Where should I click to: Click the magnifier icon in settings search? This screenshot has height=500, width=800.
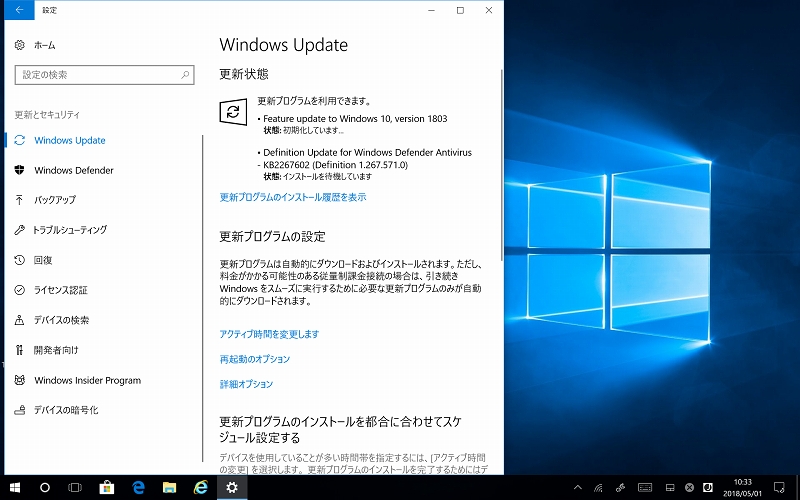185,75
